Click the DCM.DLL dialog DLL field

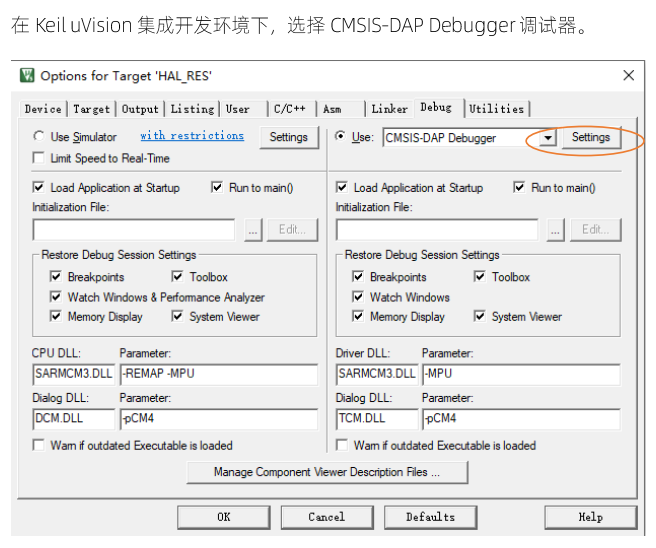tap(74, 419)
